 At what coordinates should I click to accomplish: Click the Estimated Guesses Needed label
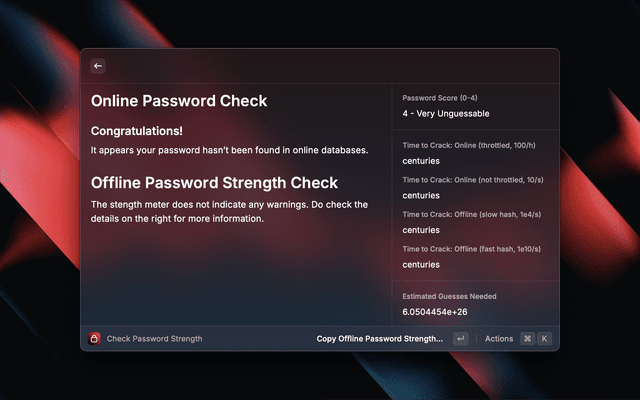449,296
